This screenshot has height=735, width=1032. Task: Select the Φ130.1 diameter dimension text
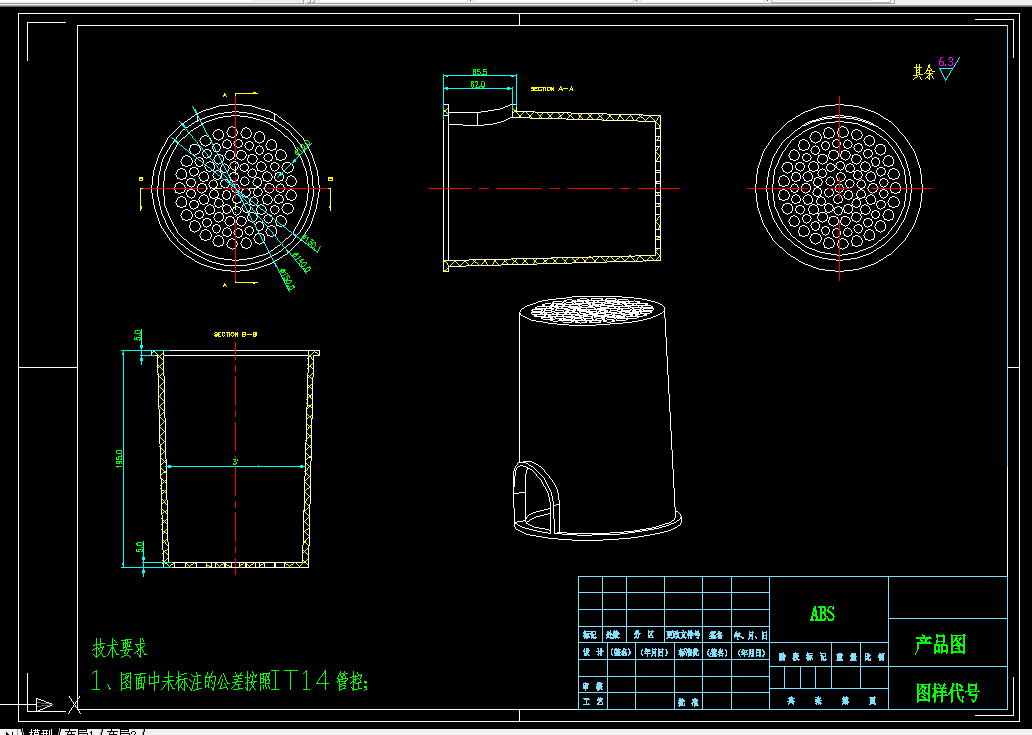point(310,243)
